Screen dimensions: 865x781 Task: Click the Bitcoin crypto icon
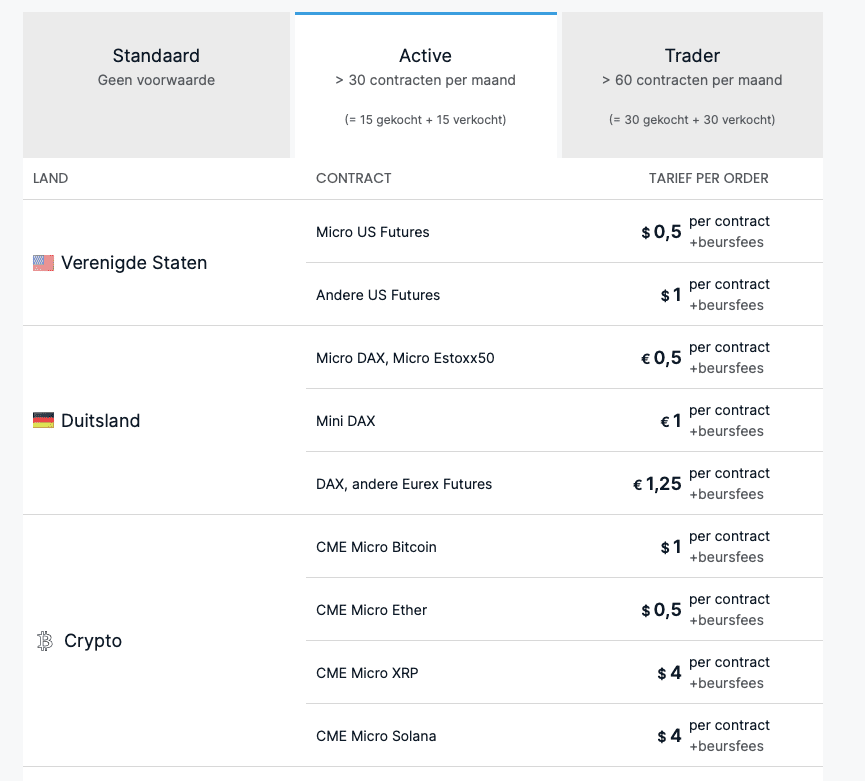pos(45,641)
